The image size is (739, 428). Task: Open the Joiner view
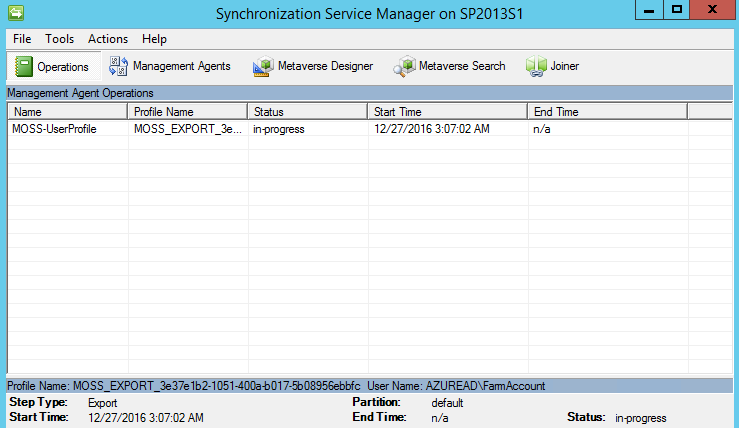point(552,66)
